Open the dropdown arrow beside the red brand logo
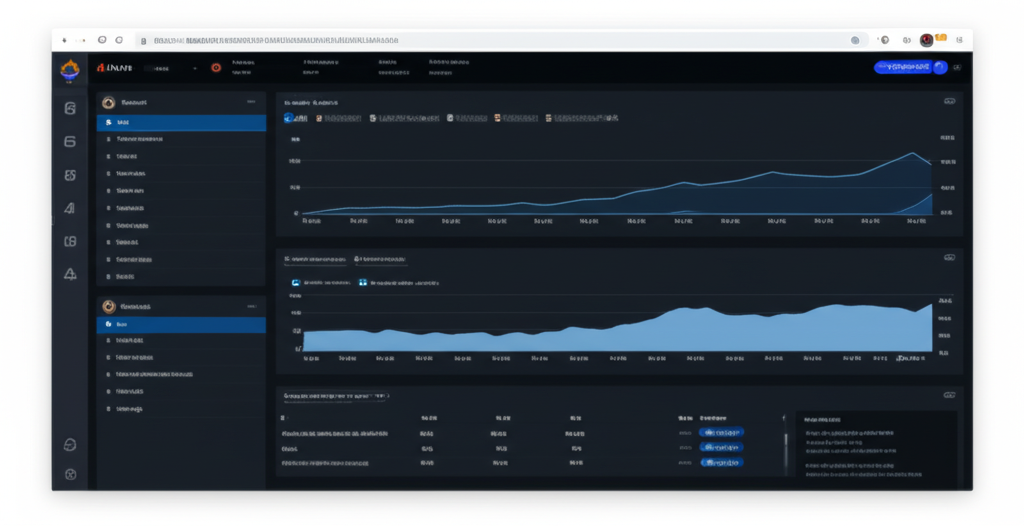 coord(193,68)
